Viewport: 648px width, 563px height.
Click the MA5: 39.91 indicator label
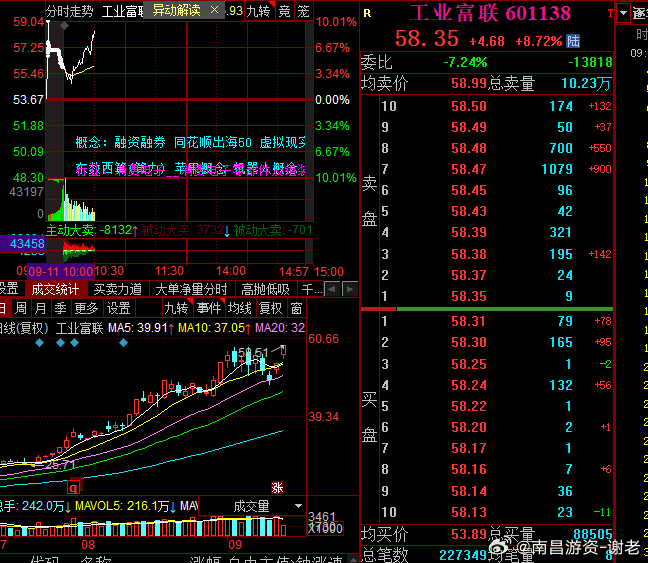pos(141,328)
